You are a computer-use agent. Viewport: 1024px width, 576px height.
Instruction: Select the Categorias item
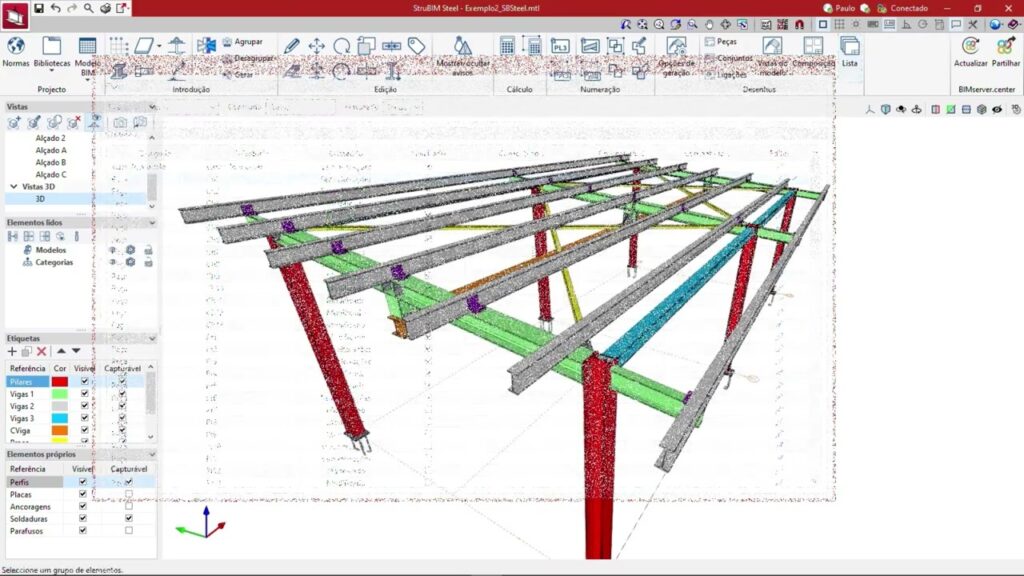point(54,262)
